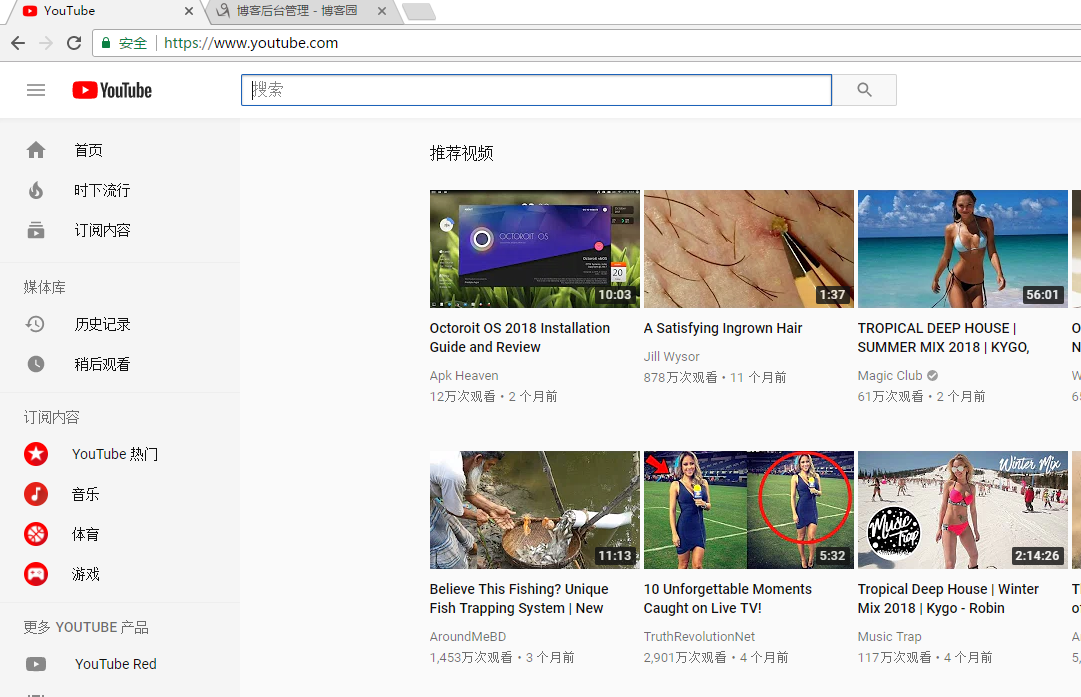Click the red gamepad icon

(x=36, y=574)
